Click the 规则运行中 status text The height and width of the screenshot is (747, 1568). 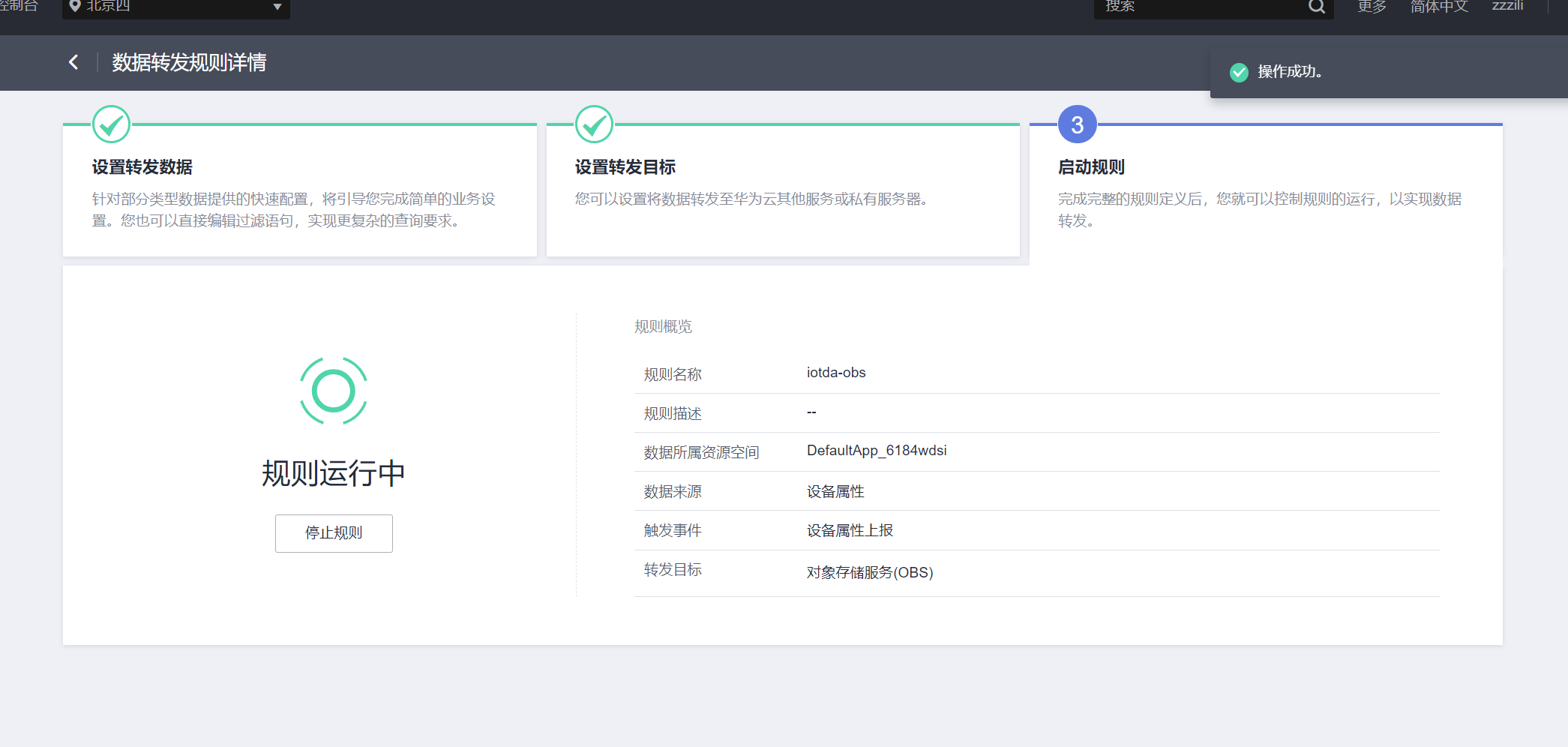point(334,474)
